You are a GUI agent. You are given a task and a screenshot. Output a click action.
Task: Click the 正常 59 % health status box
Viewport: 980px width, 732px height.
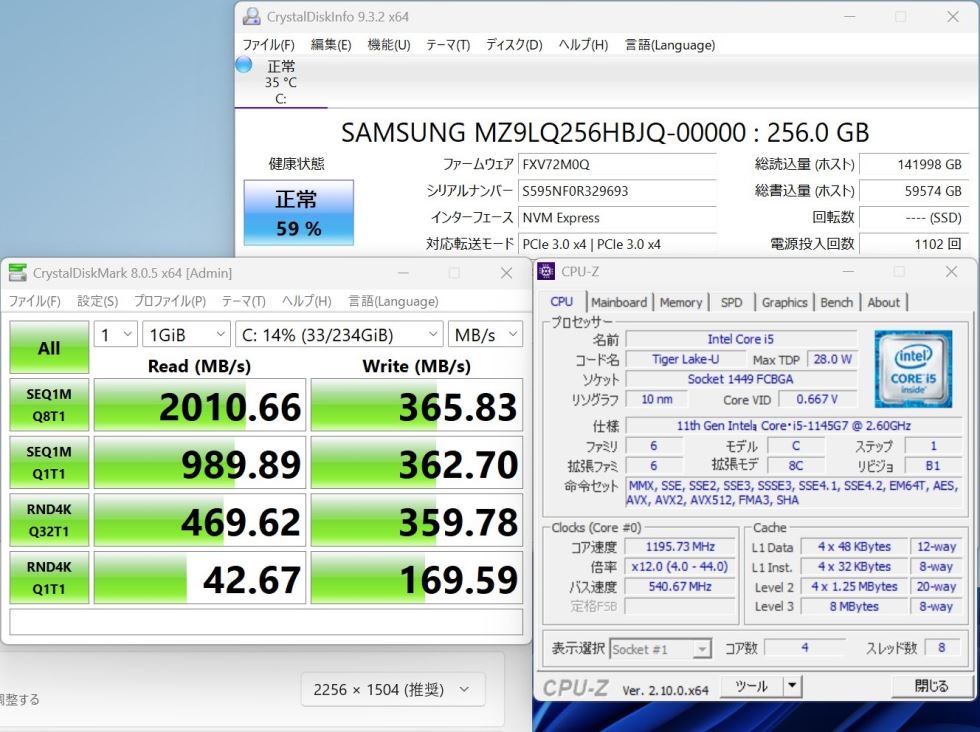point(299,213)
